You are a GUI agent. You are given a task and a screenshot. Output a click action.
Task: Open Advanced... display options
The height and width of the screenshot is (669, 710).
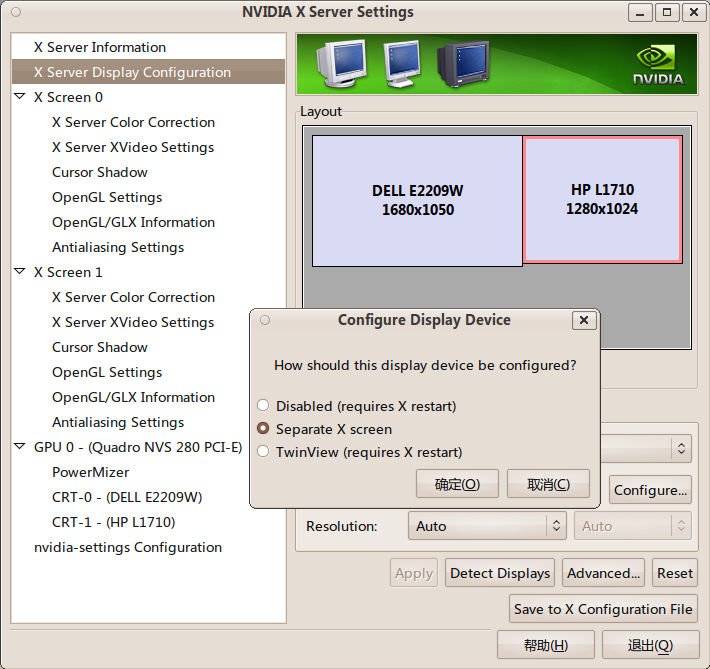point(603,573)
